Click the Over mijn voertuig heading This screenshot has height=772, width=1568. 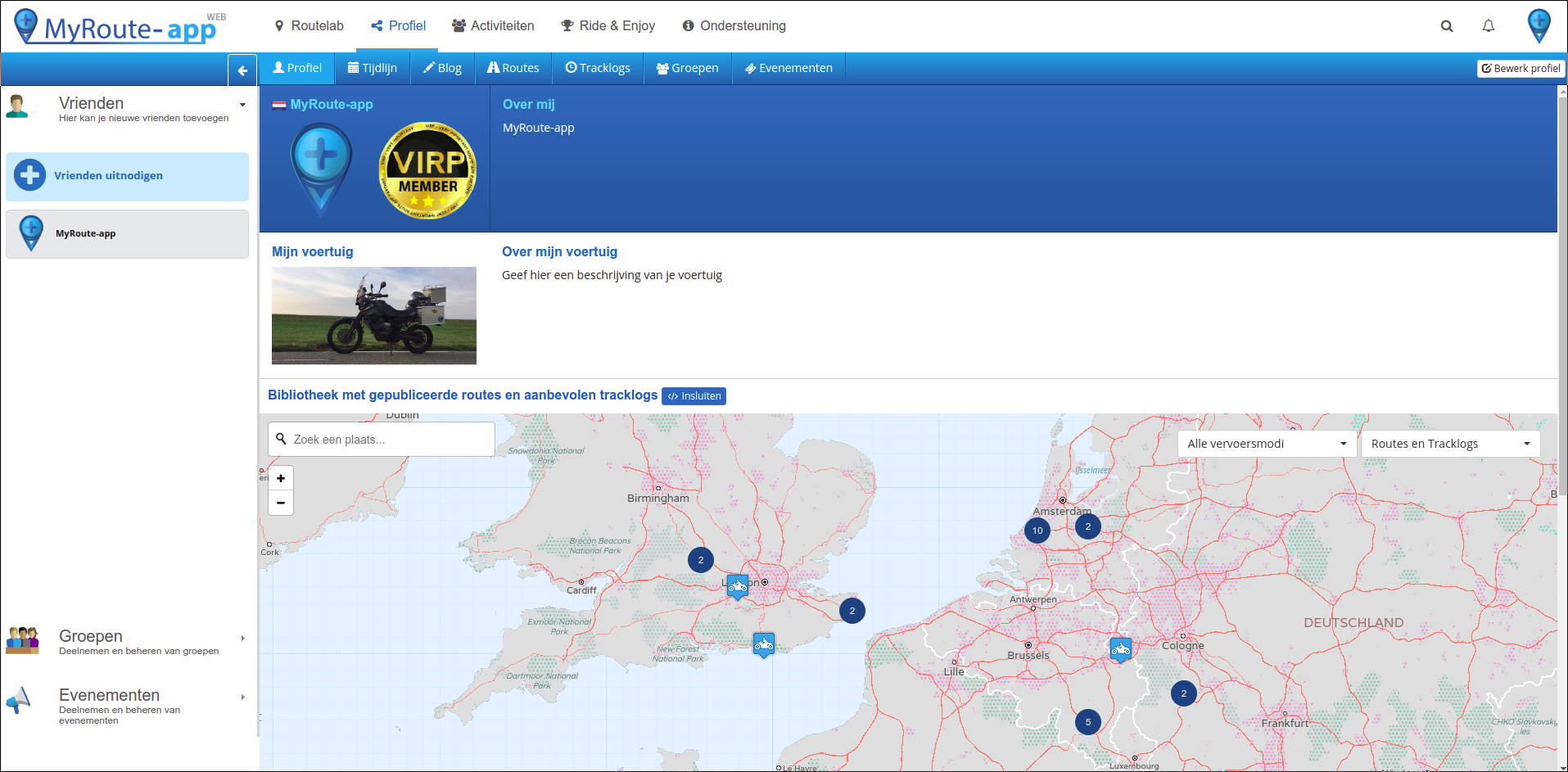(560, 252)
